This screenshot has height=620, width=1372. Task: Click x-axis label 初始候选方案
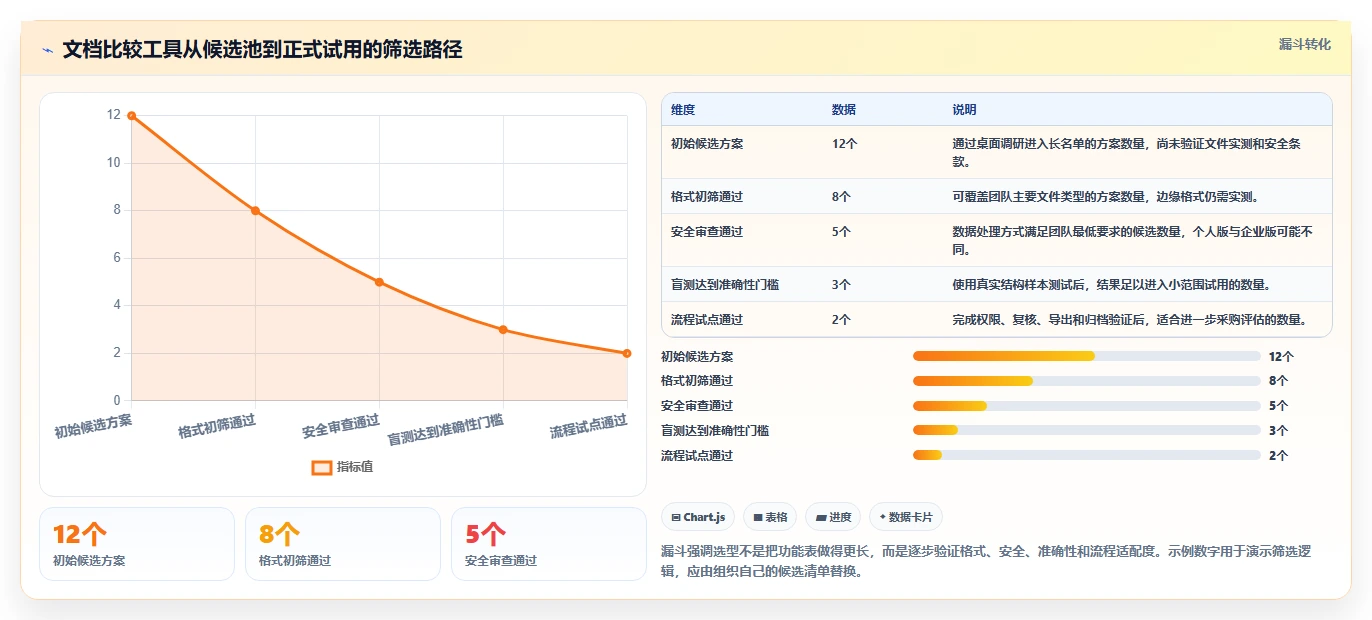tap(93, 427)
